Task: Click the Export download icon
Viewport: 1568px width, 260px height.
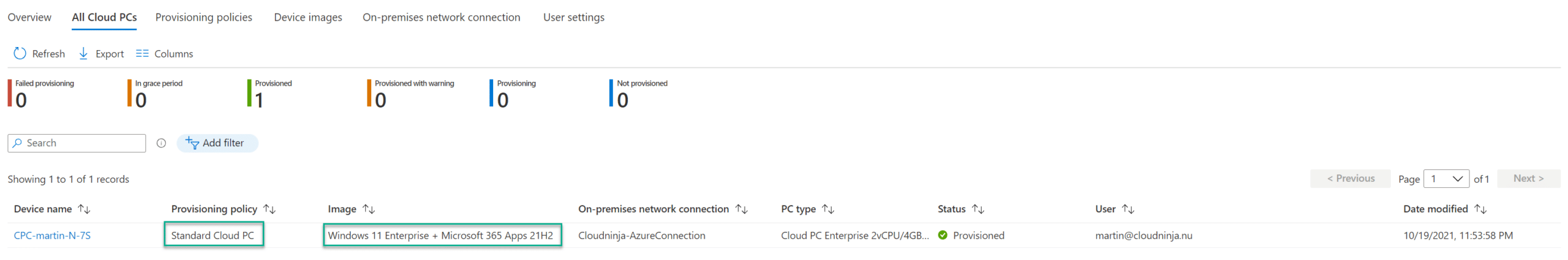Action: click(83, 54)
